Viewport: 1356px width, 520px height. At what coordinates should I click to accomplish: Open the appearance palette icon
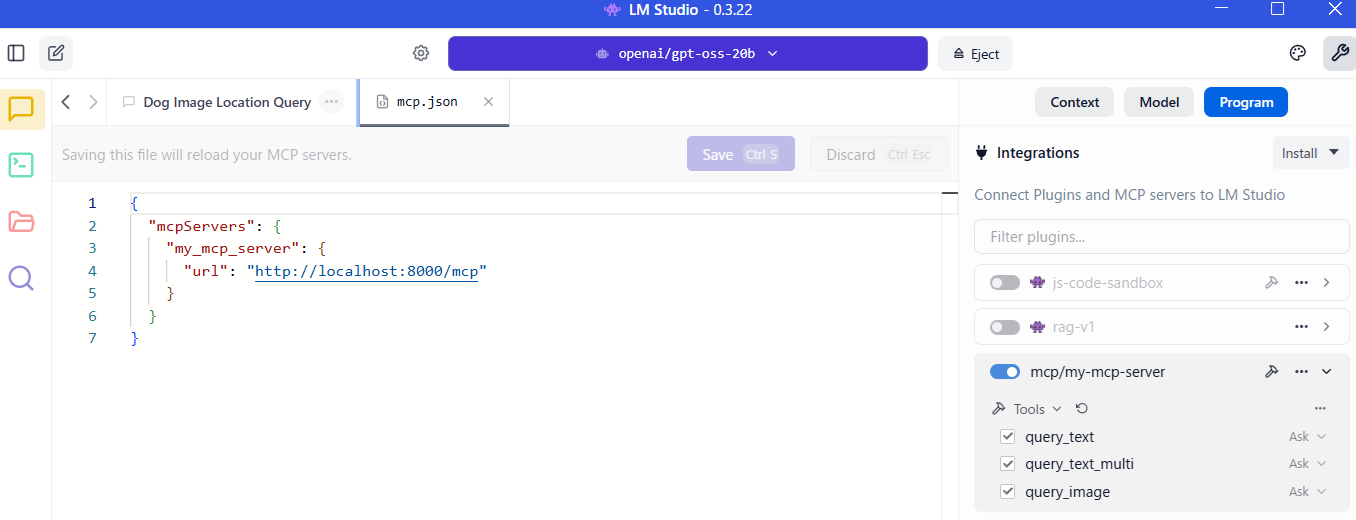tap(1298, 53)
